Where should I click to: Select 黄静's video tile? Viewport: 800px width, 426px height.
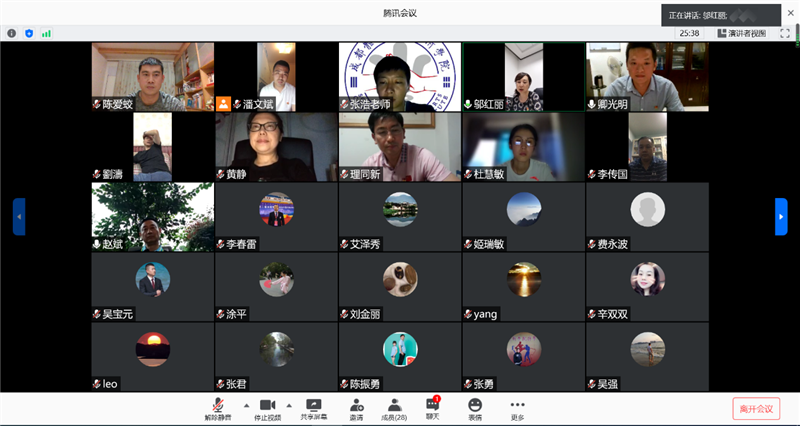(276, 146)
